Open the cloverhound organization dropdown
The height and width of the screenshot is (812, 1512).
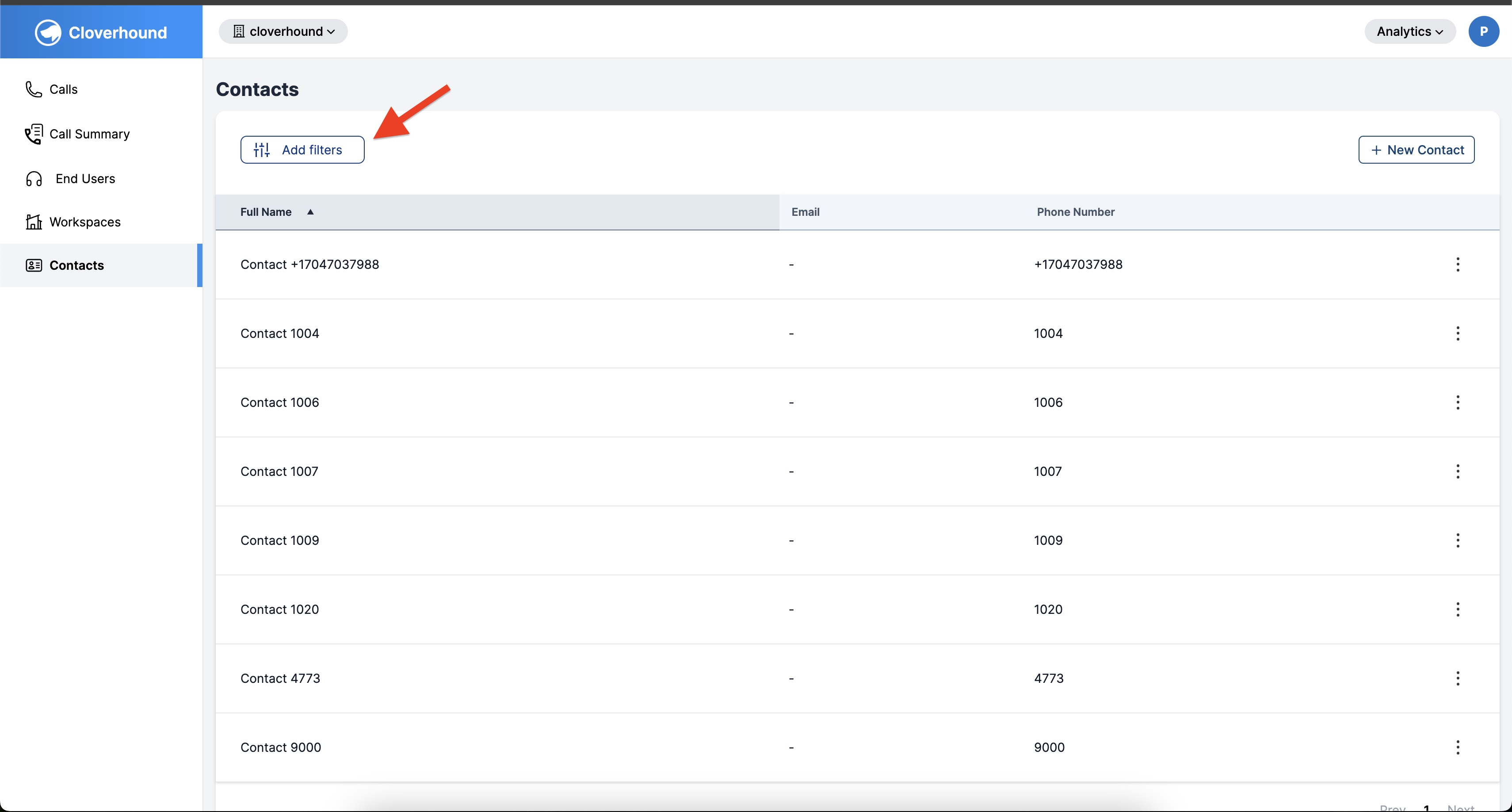click(283, 31)
